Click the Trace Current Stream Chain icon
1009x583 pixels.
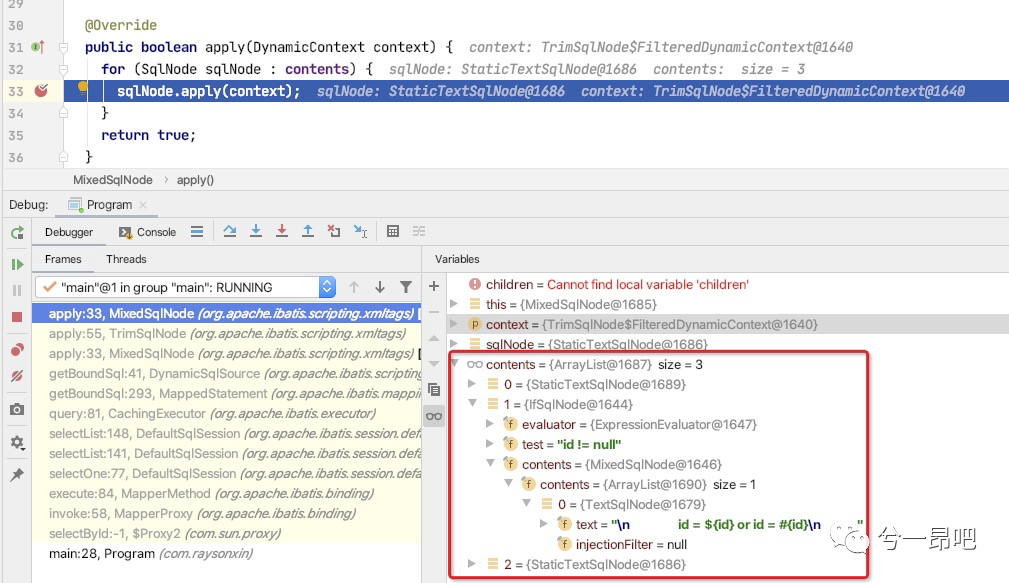tap(419, 231)
